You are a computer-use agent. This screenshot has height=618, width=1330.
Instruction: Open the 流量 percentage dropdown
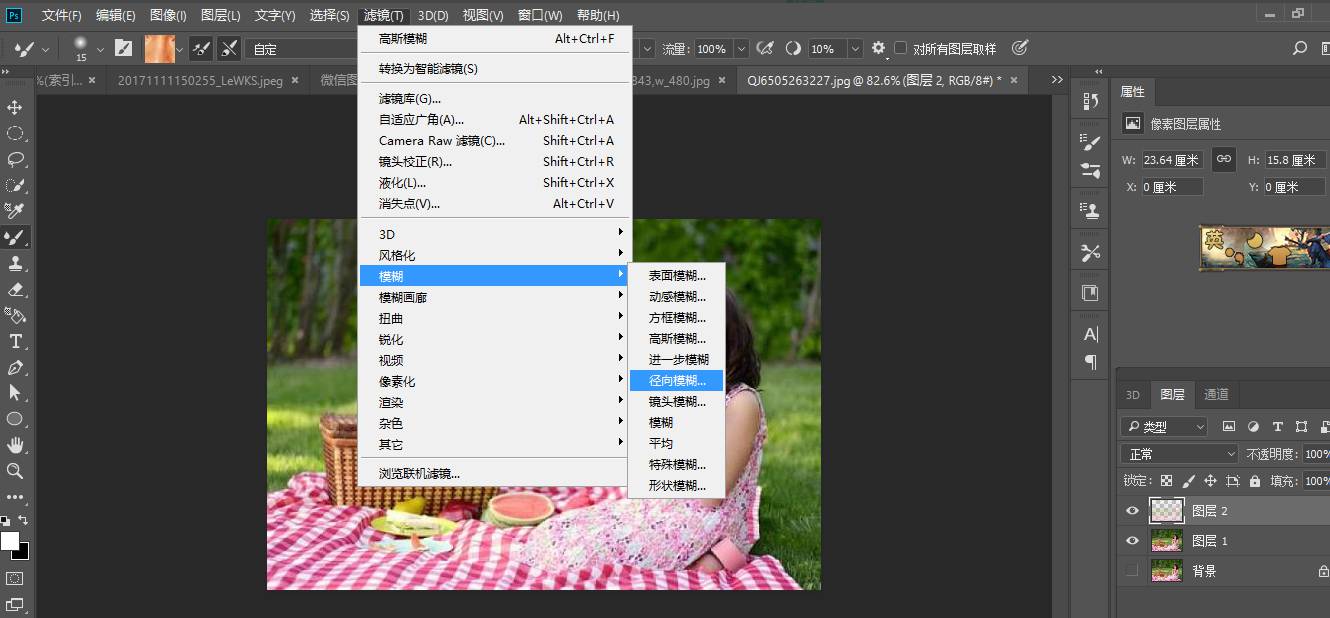(x=740, y=47)
